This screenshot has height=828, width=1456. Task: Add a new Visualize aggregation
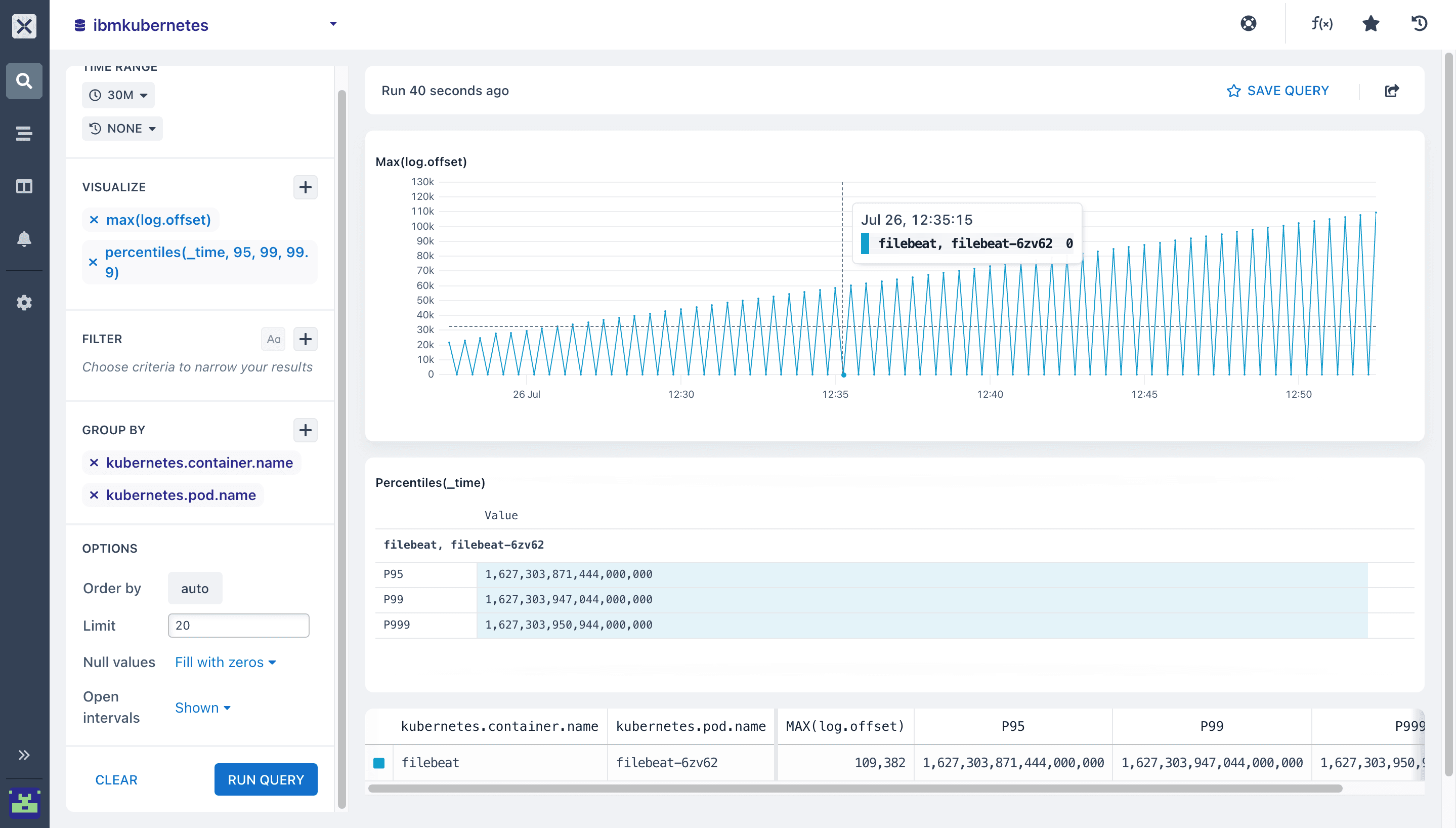[305, 187]
